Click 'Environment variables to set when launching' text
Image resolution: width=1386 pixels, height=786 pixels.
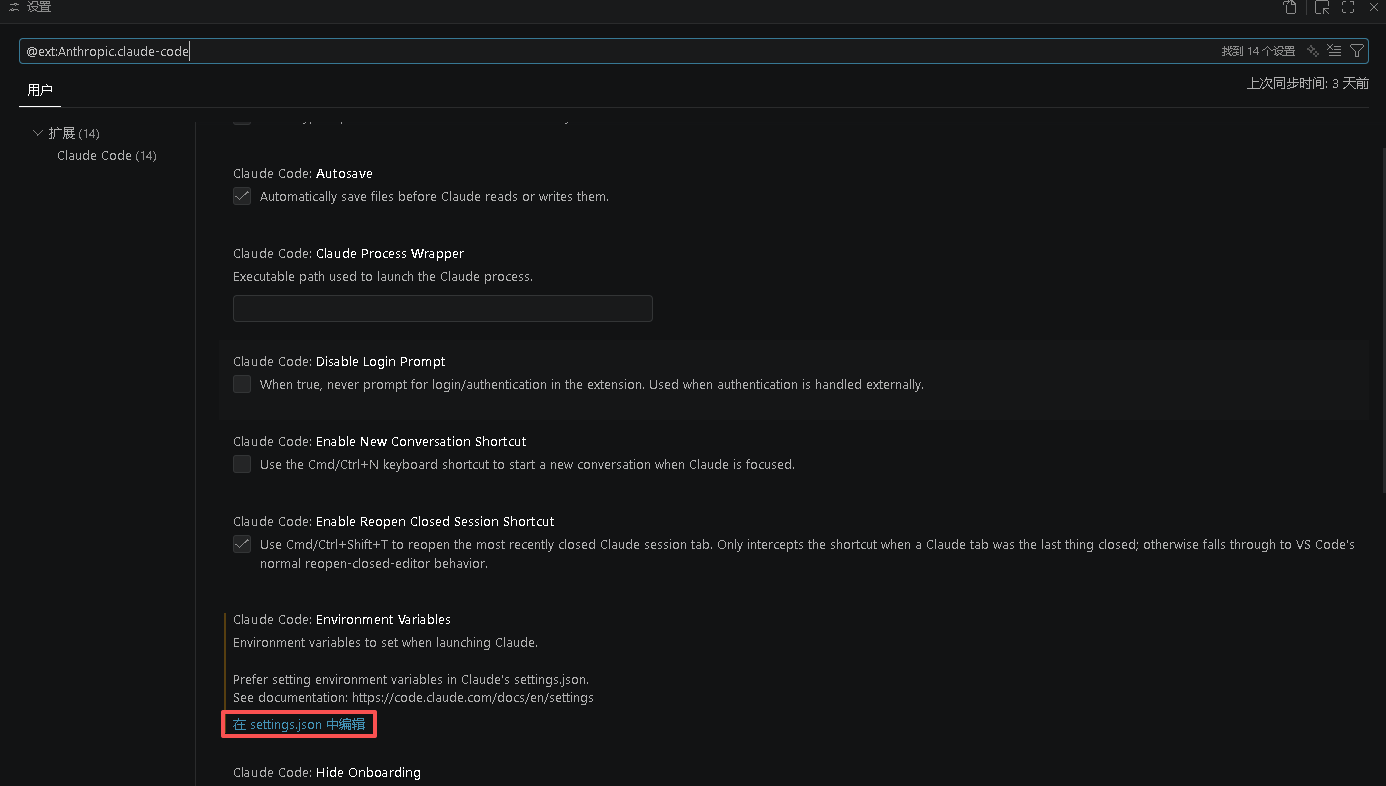point(385,643)
